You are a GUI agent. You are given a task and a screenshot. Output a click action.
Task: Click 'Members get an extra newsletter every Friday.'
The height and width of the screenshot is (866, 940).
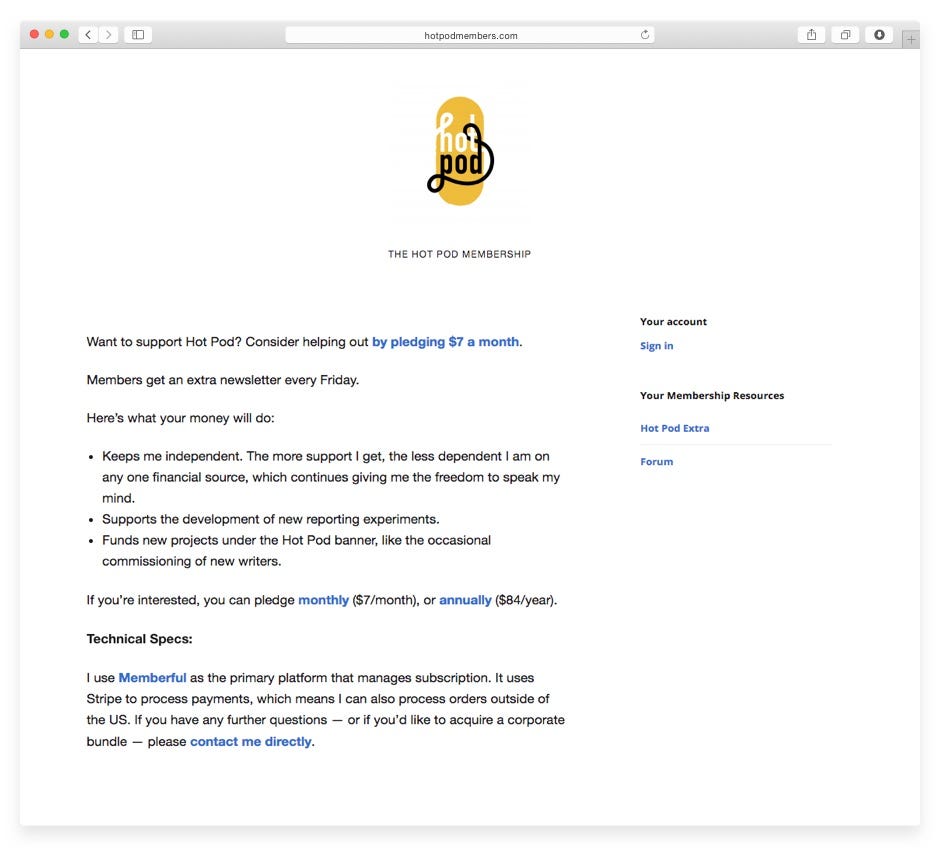222,380
